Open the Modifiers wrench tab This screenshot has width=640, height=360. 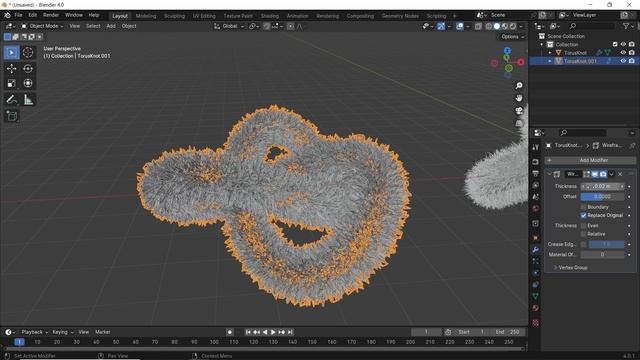(536, 249)
